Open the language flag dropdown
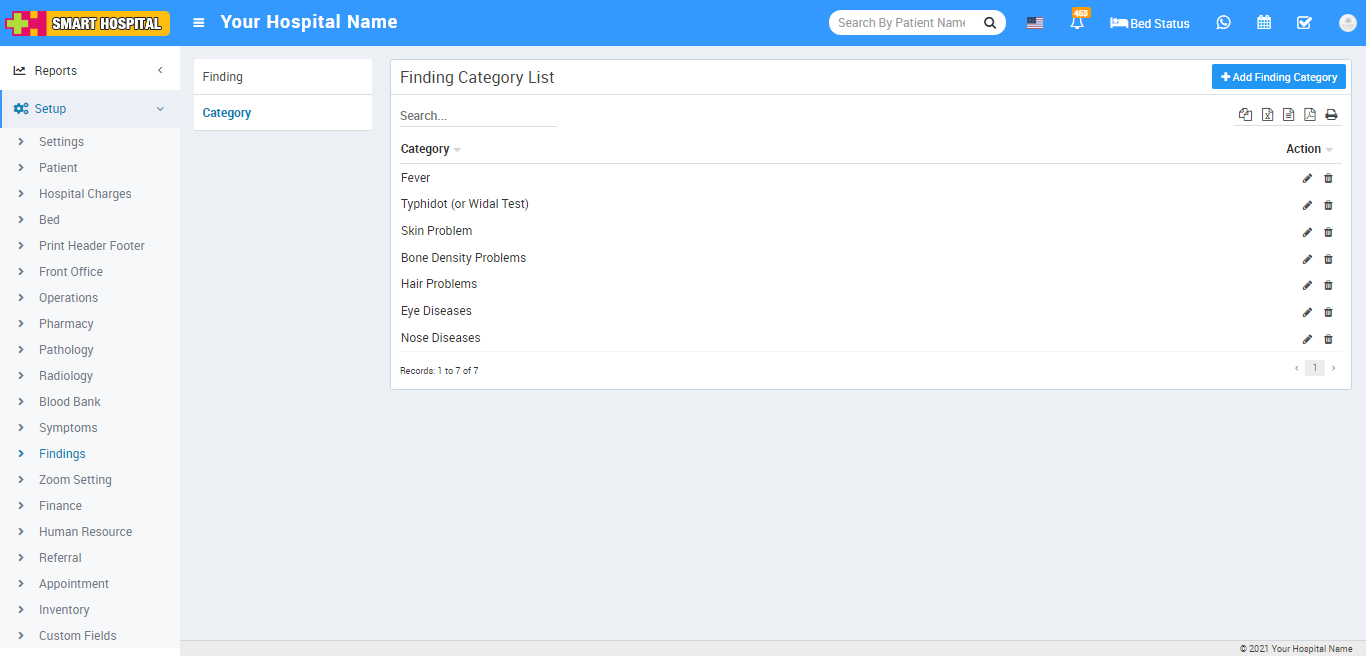The image size is (1366, 657). [1035, 23]
